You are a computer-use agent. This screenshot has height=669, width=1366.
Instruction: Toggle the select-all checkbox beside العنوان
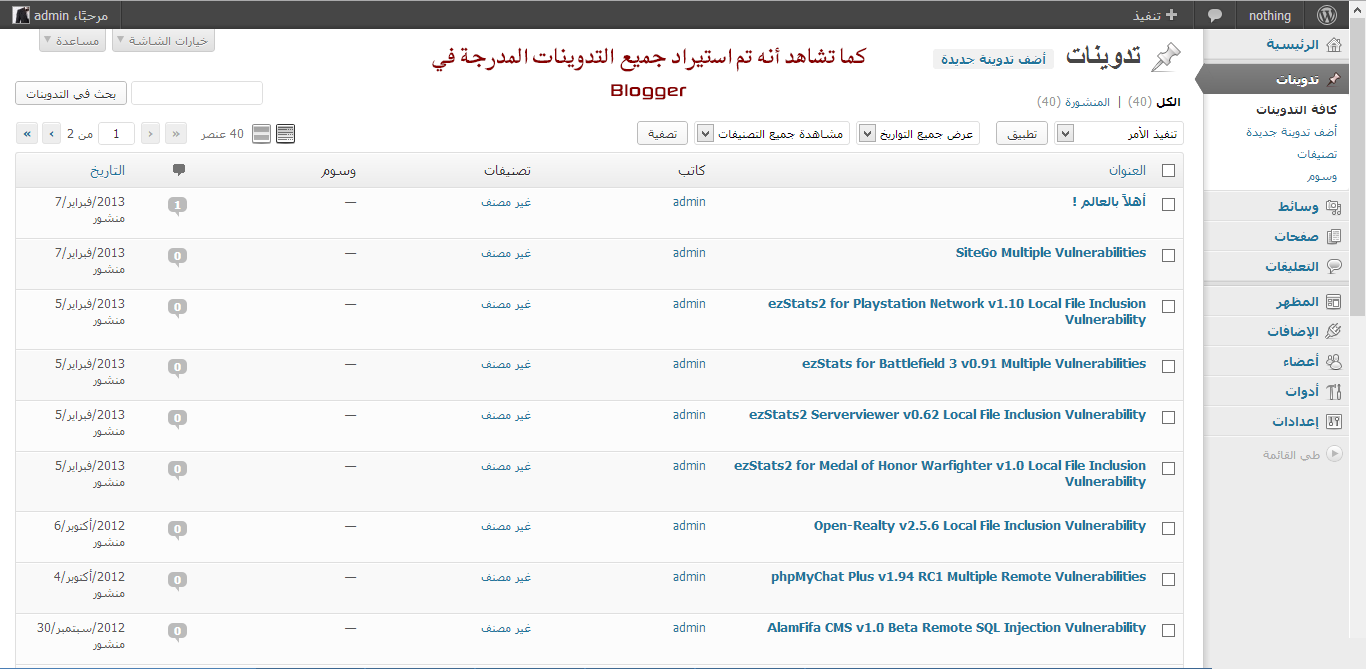pos(1168,171)
